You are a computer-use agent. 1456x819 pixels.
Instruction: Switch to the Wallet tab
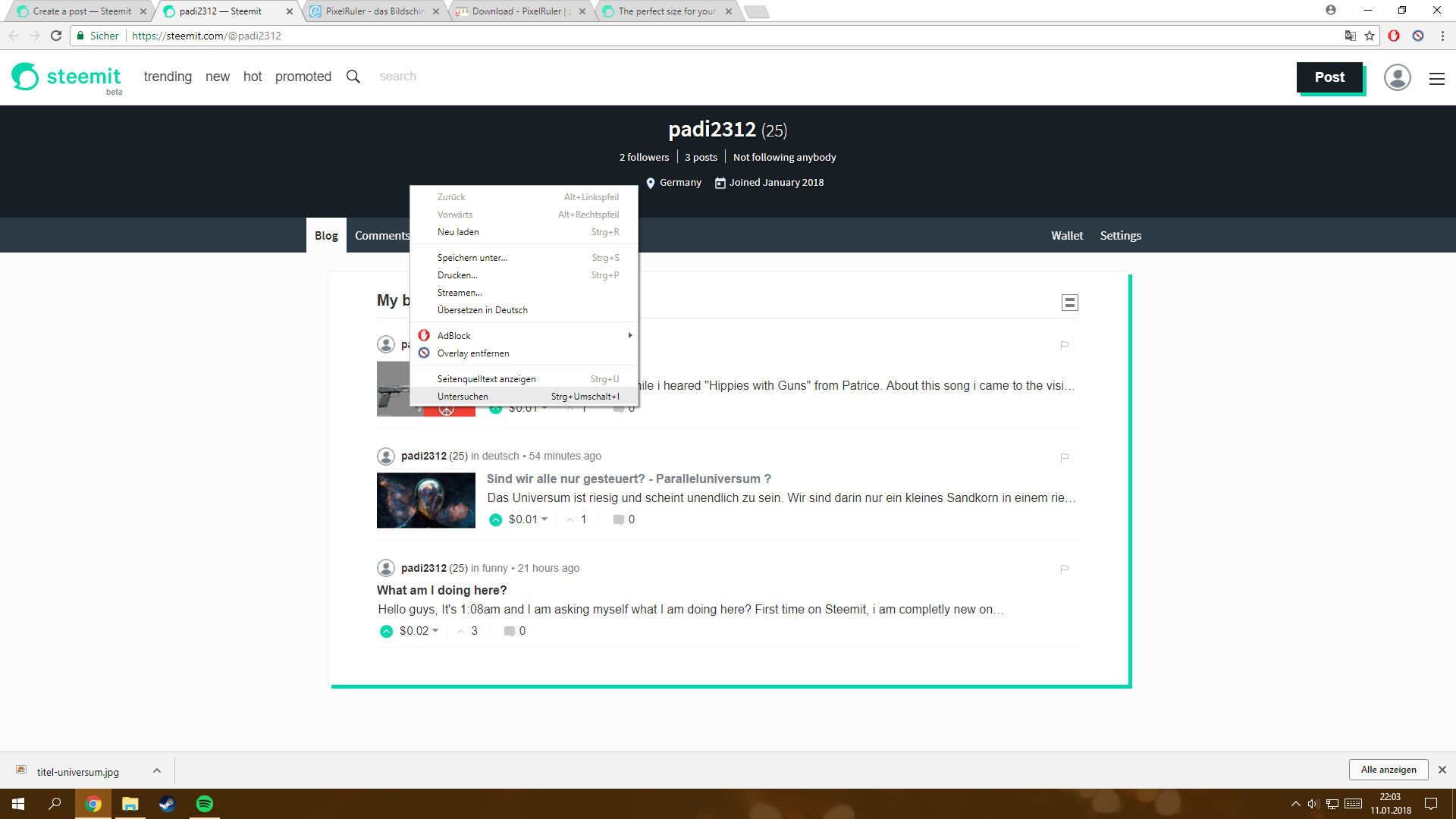click(x=1067, y=235)
